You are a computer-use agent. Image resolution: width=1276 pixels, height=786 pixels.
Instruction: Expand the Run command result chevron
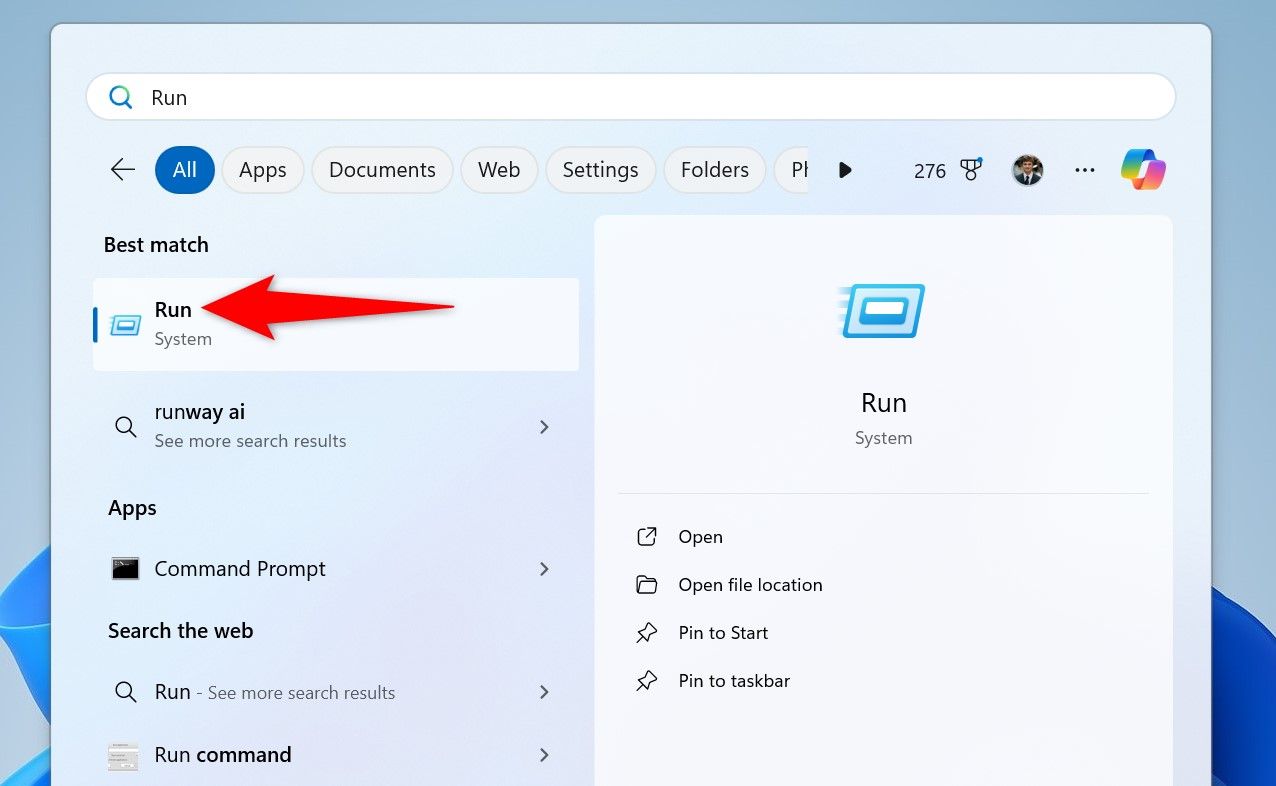tap(544, 755)
